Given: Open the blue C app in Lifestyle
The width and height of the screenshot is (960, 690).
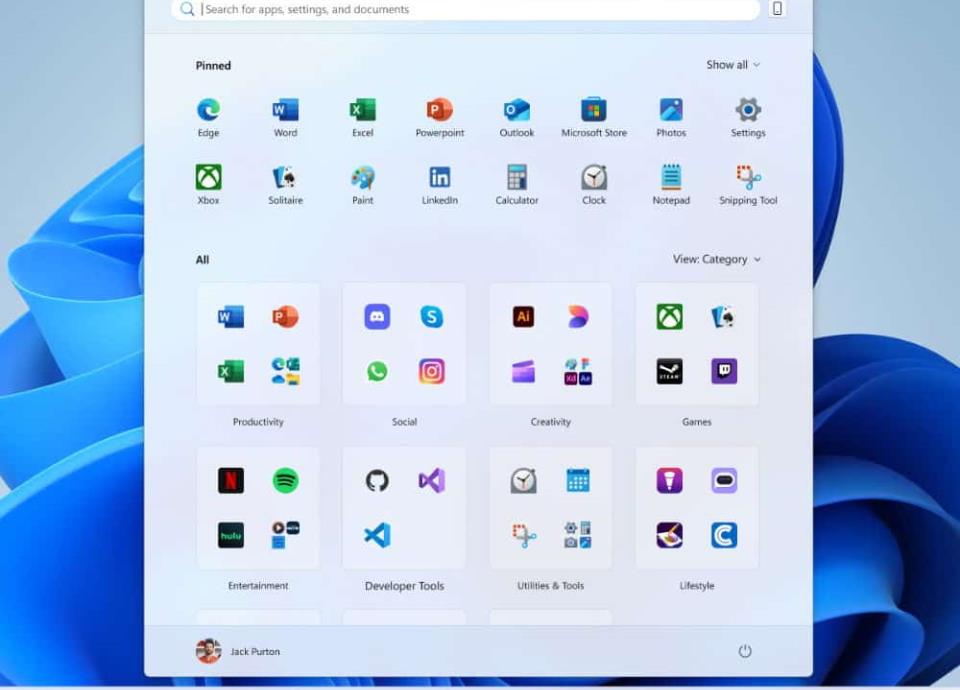Looking at the screenshot, I should coord(724,535).
